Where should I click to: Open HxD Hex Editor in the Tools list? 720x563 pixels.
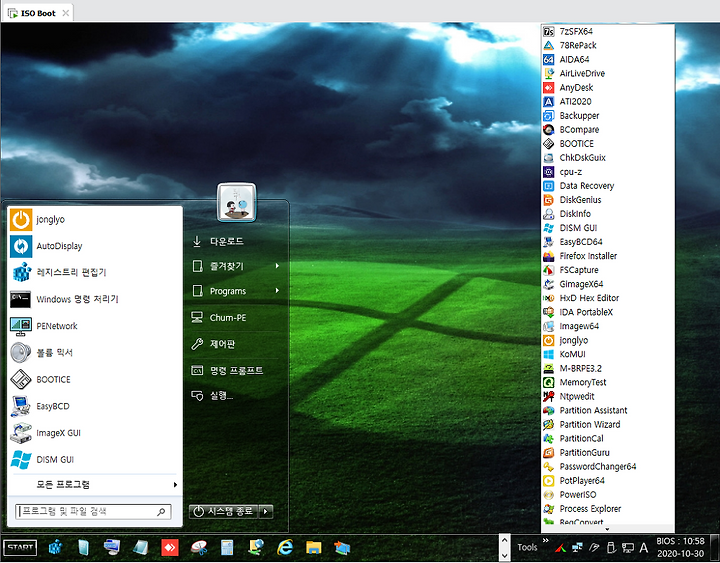coord(608,298)
